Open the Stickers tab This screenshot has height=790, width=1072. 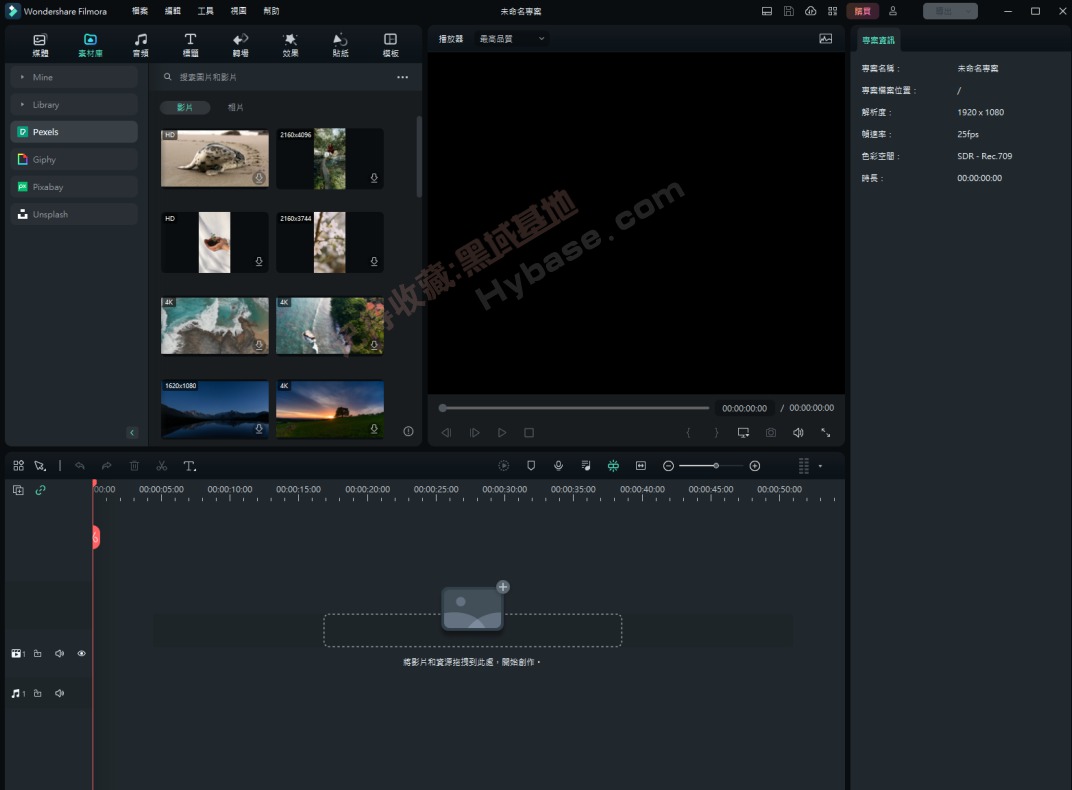[x=340, y=44]
